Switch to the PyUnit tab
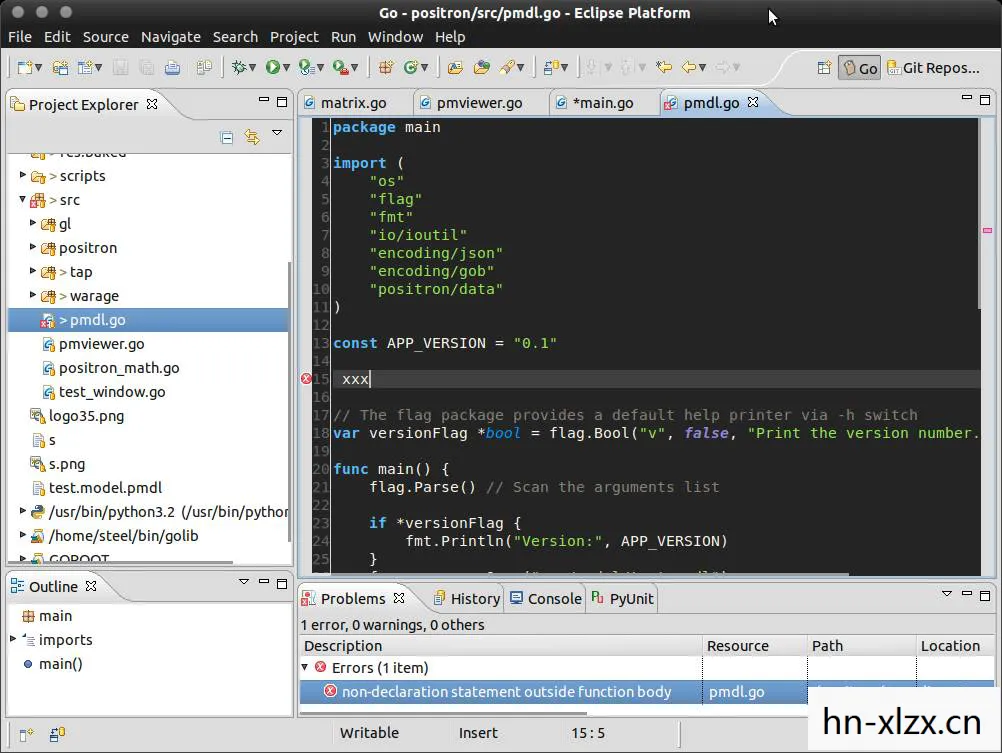This screenshot has height=753, width=1002. tap(622, 599)
